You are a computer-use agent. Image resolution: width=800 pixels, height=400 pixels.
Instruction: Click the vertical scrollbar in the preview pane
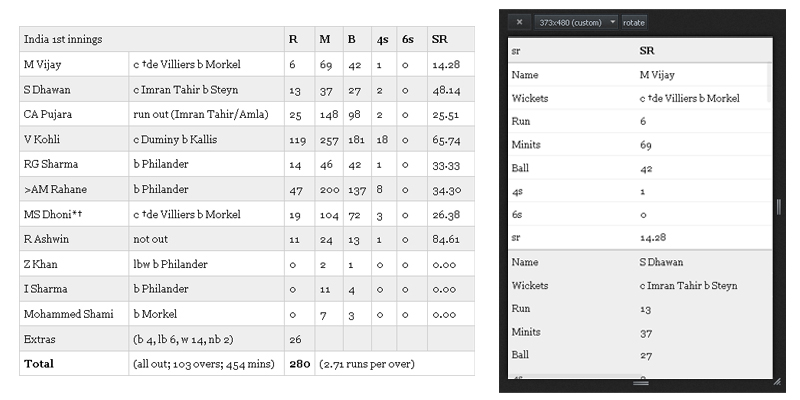click(x=769, y=82)
